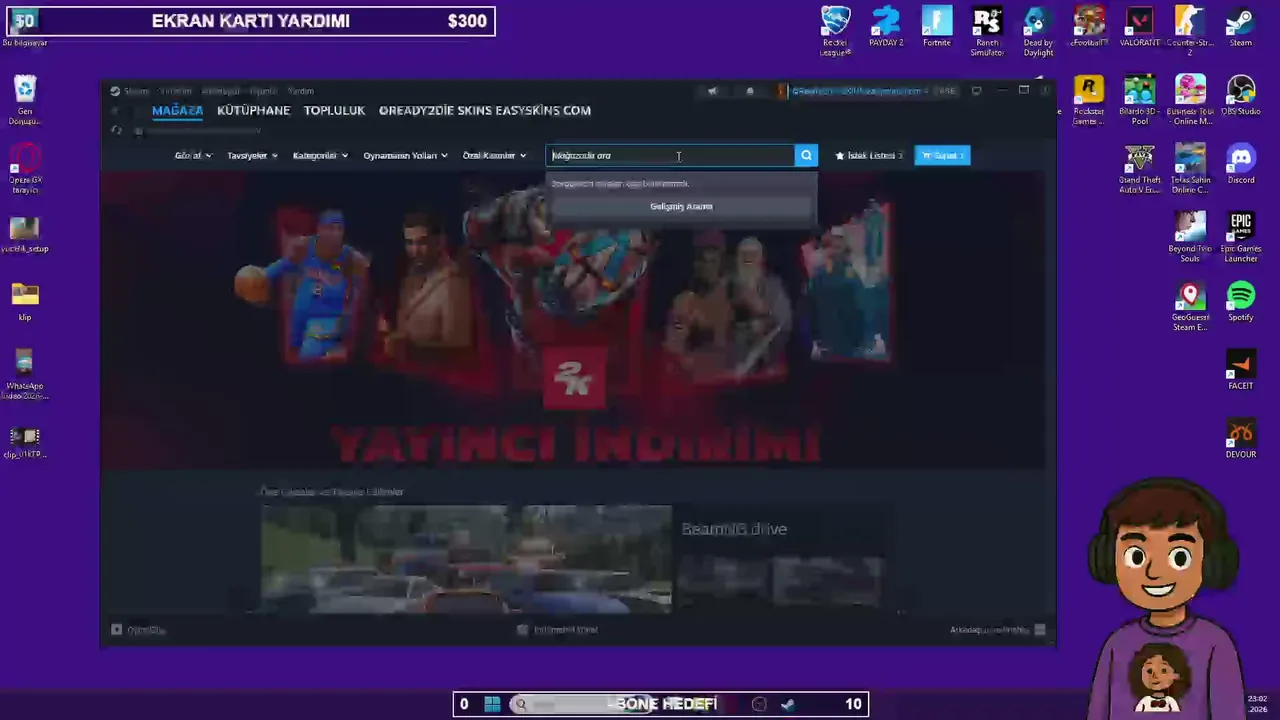1280x720 pixels.
Task: Open the Dead by Daylight desktop icon
Action: [1038, 30]
